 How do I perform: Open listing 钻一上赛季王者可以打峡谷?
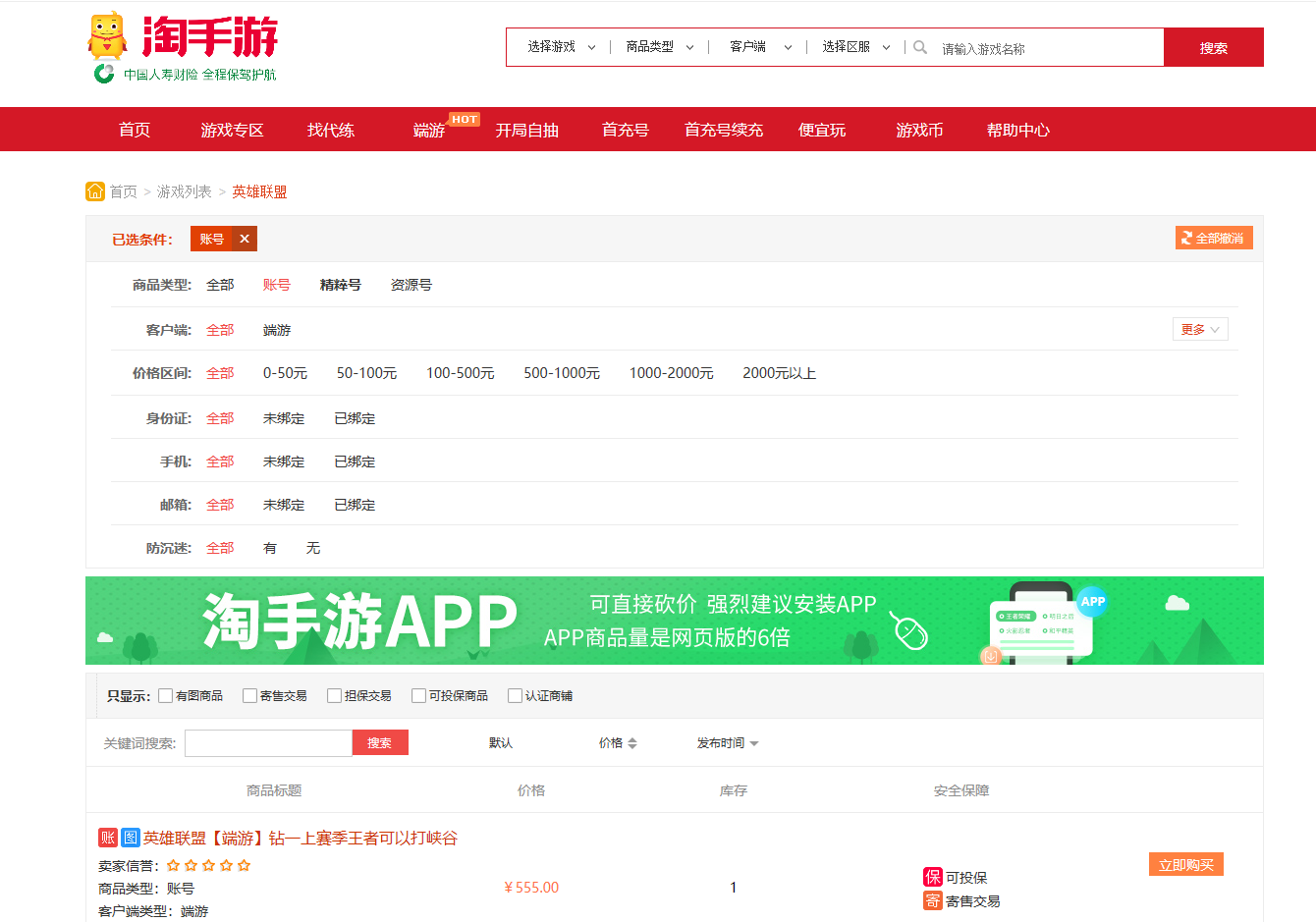coord(301,838)
